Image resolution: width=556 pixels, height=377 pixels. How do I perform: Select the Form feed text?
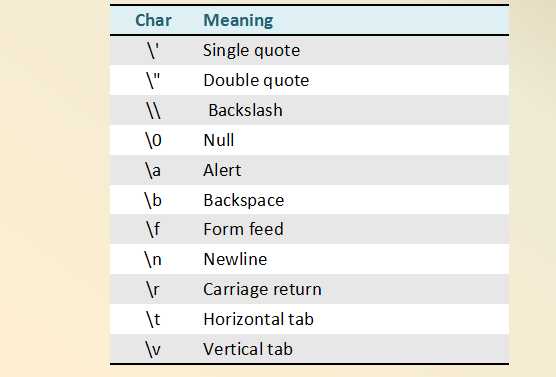(x=244, y=229)
